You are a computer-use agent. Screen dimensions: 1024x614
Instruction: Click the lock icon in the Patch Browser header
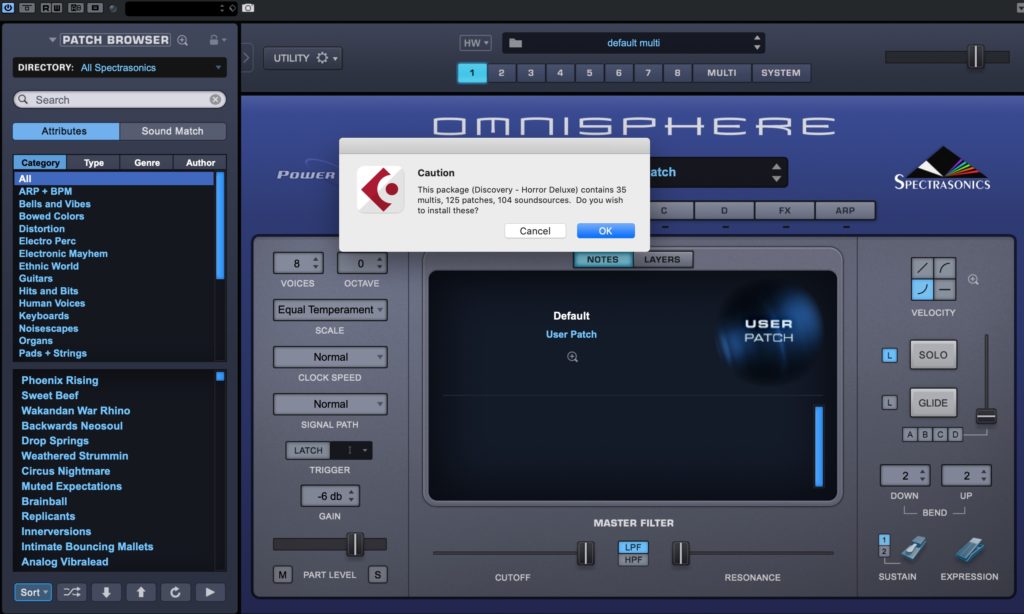click(x=214, y=40)
